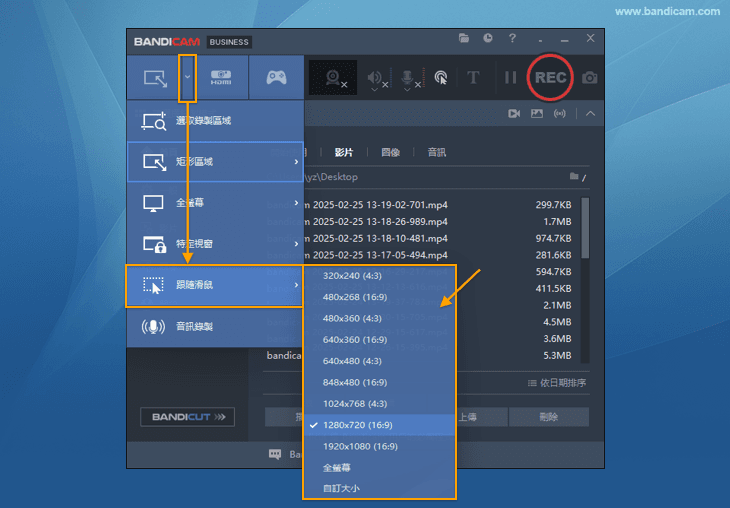Expand the 特定視窗 submenu

pyautogui.click(x=215, y=244)
